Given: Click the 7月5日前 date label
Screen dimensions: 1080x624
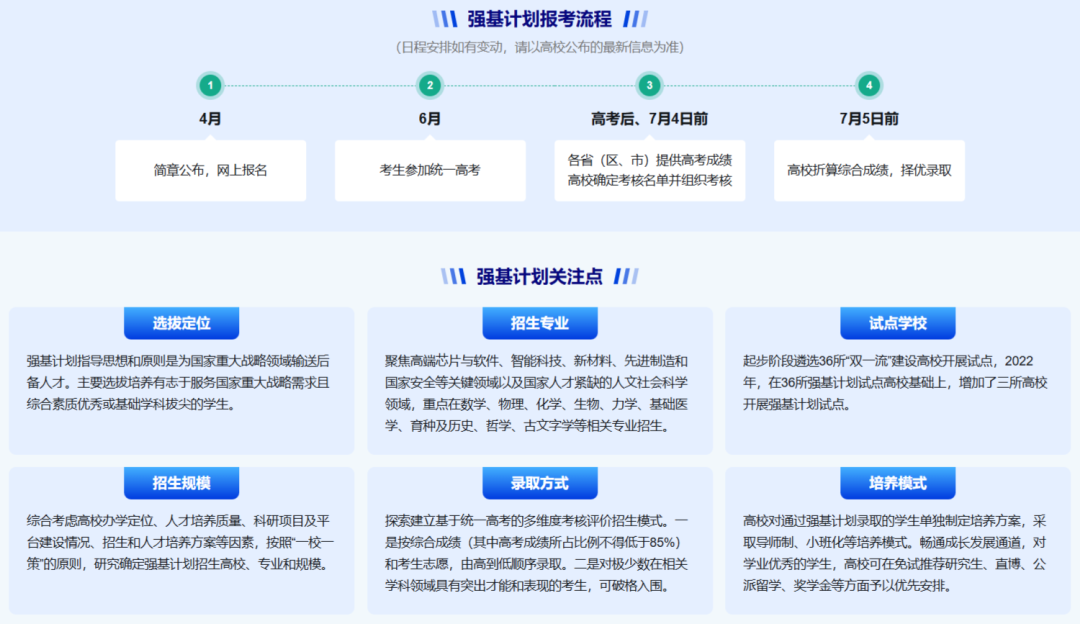Looking at the screenshot, I should point(869,118).
